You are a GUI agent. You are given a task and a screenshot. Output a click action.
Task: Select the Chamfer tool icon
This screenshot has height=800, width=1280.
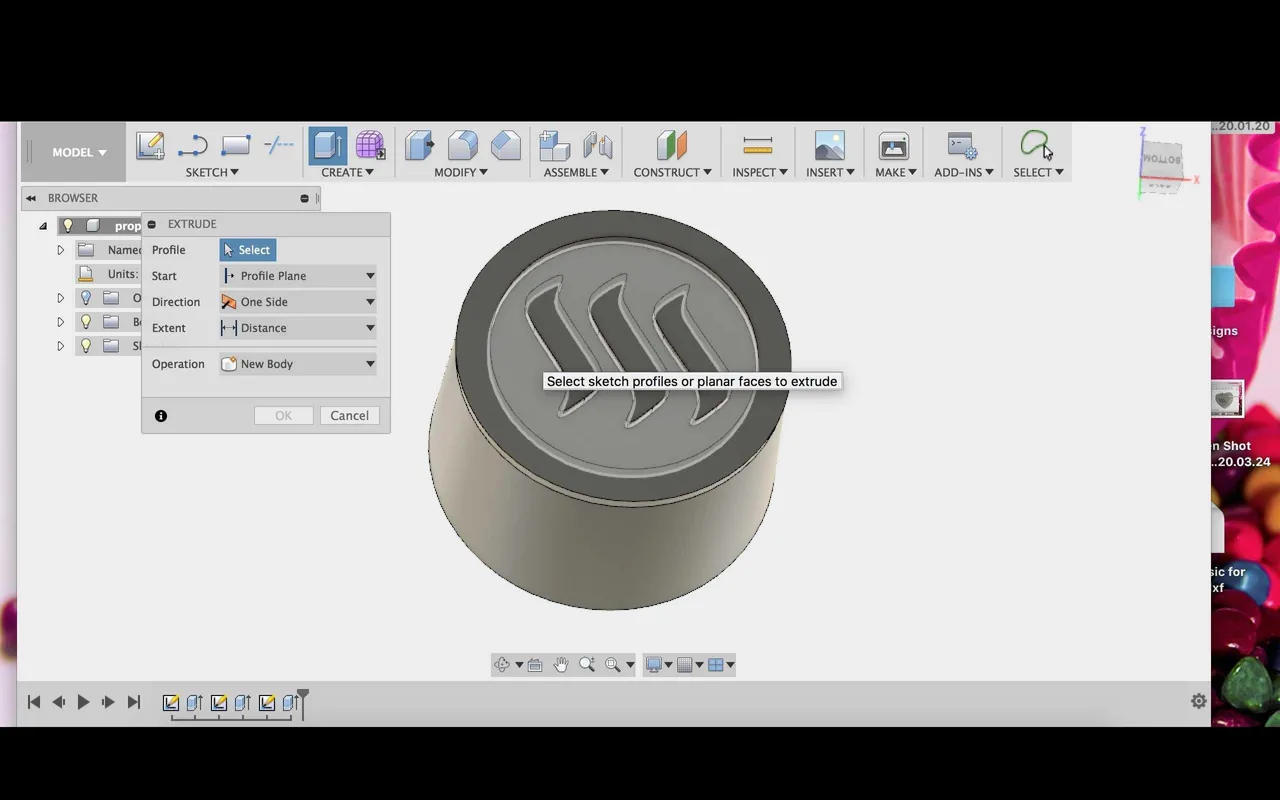(x=505, y=146)
